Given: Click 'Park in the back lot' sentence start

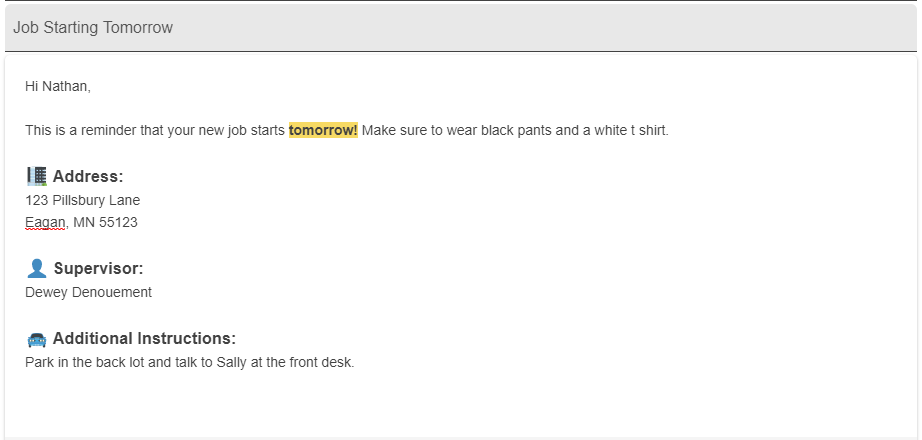Looking at the screenshot, I should (x=80, y=362).
